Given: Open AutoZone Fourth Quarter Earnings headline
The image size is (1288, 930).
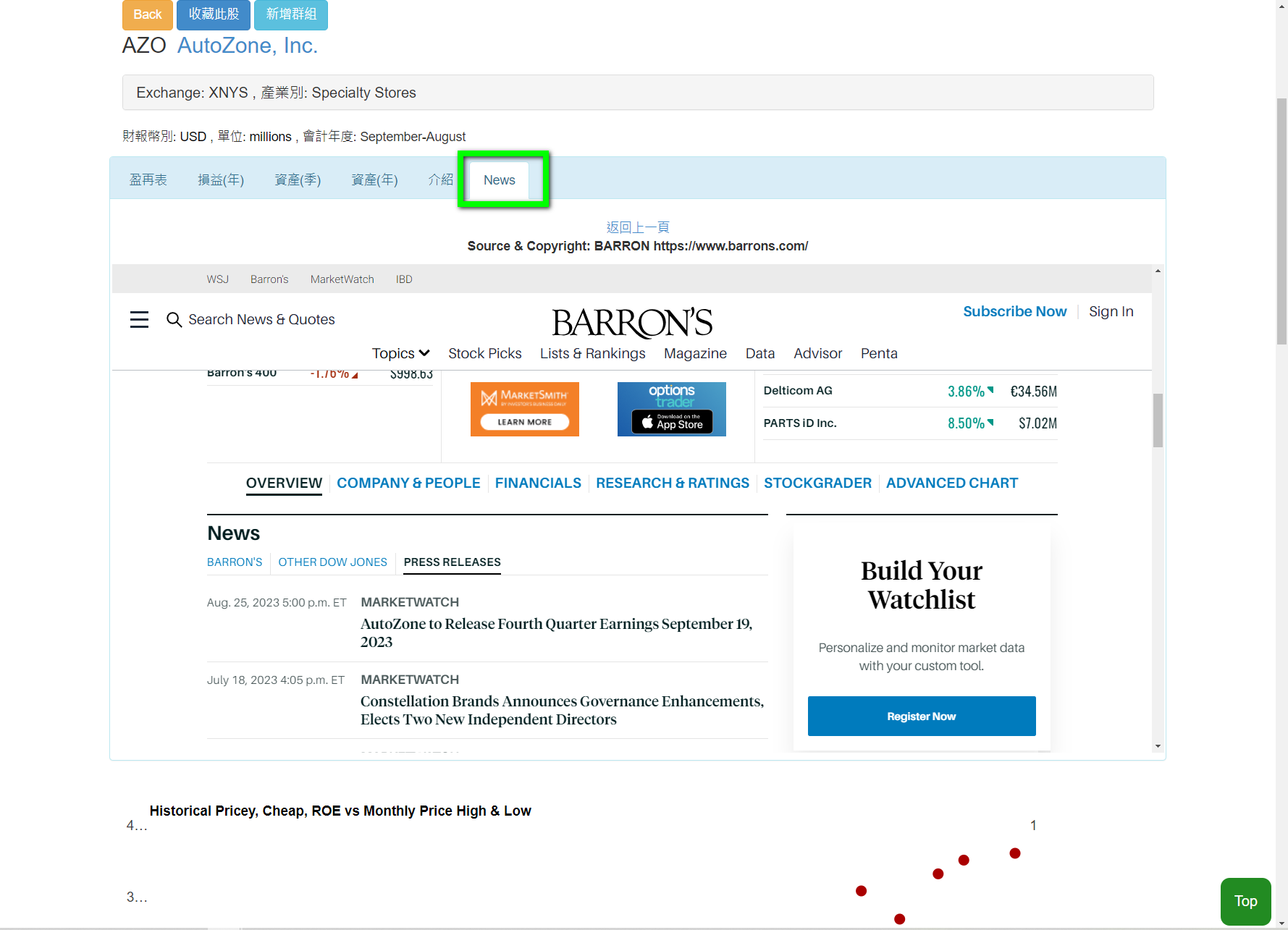Looking at the screenshot, I should pyautogui.click(x=556, y=633).
